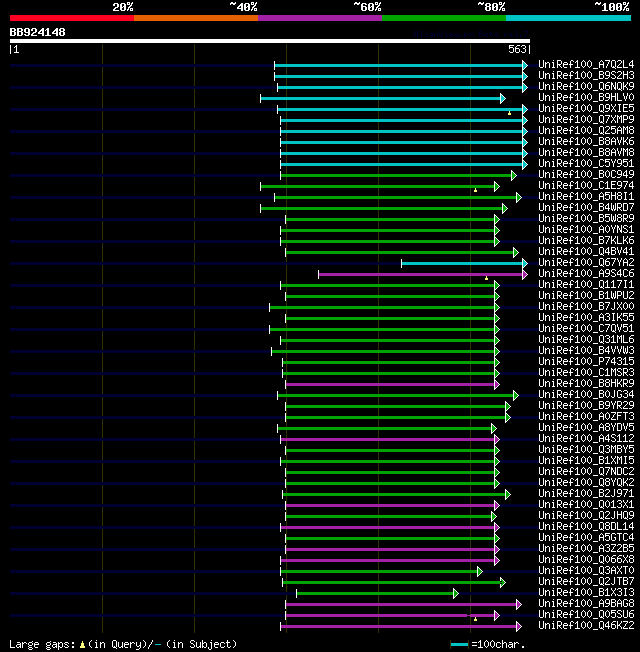The width and height of the screenshot is (640, 652).
Task: Click the UniRef100_Q8DL14 label
Action: [x=586, y=526]
